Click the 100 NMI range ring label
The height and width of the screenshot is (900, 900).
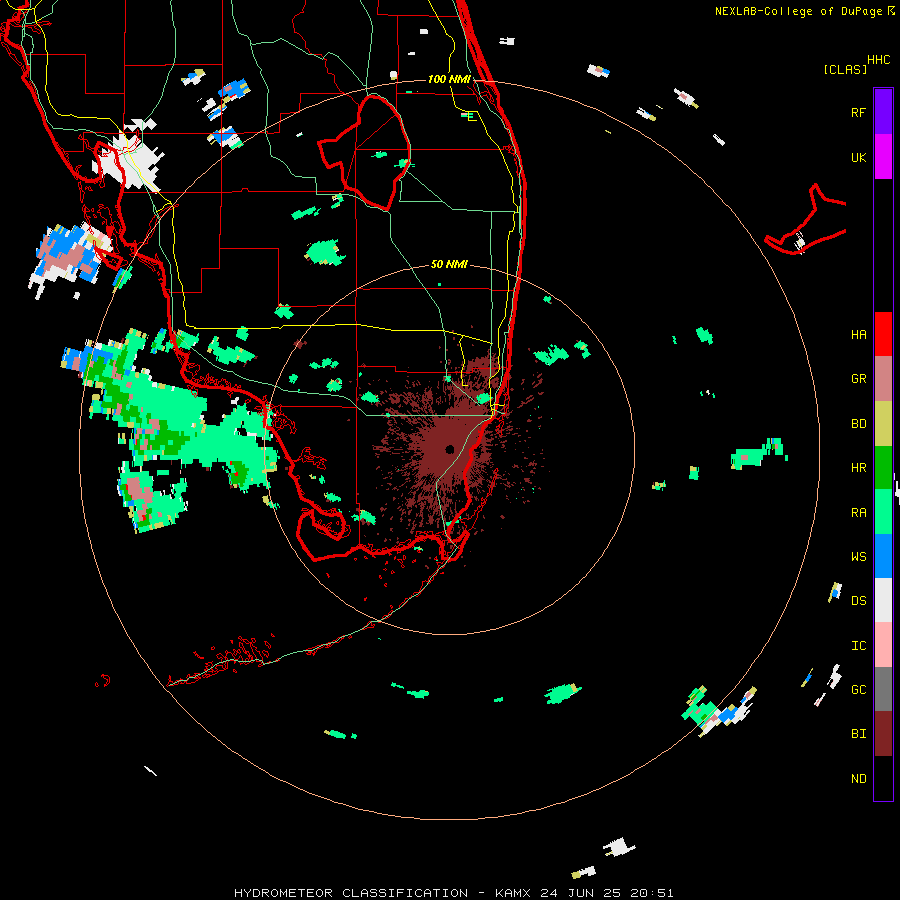pos(449,79)
